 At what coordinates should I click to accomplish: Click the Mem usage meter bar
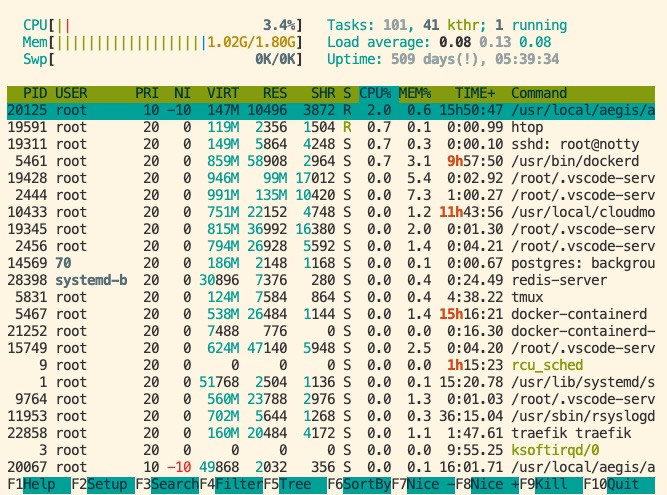[162, 42]
